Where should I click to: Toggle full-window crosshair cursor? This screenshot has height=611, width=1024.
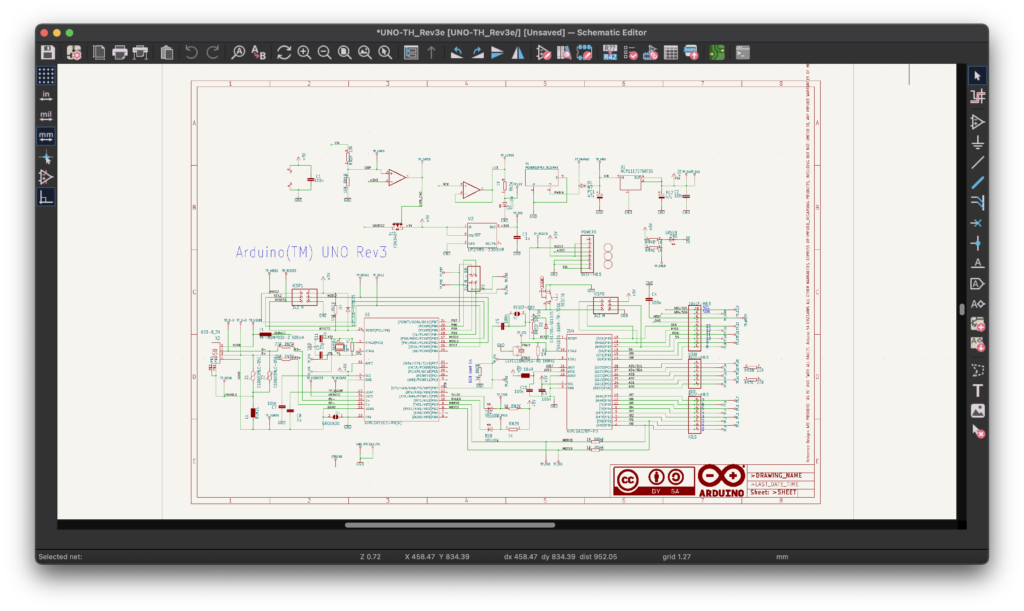(46, 157)
